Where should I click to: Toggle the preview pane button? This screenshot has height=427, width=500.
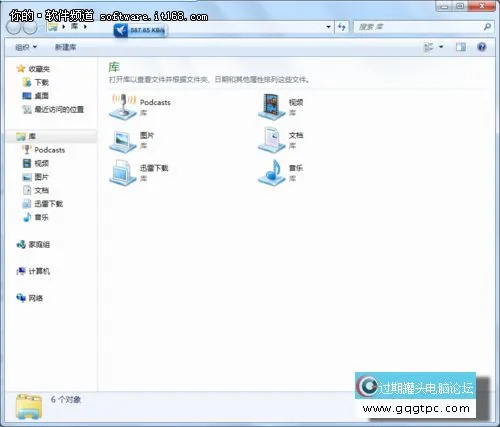(x=461, y=47)
